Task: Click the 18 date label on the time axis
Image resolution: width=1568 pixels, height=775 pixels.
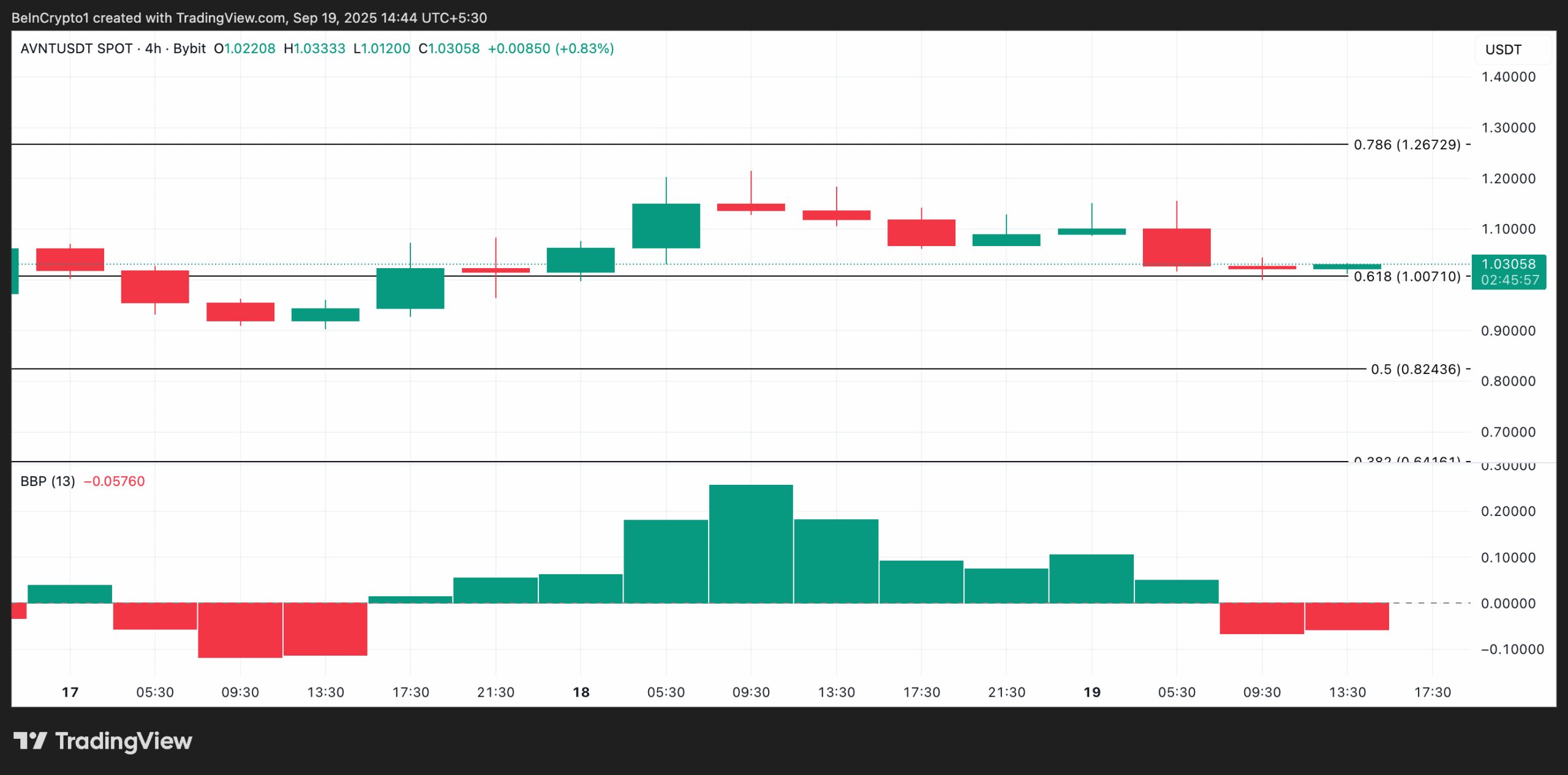Action: [x=580, y=692]
